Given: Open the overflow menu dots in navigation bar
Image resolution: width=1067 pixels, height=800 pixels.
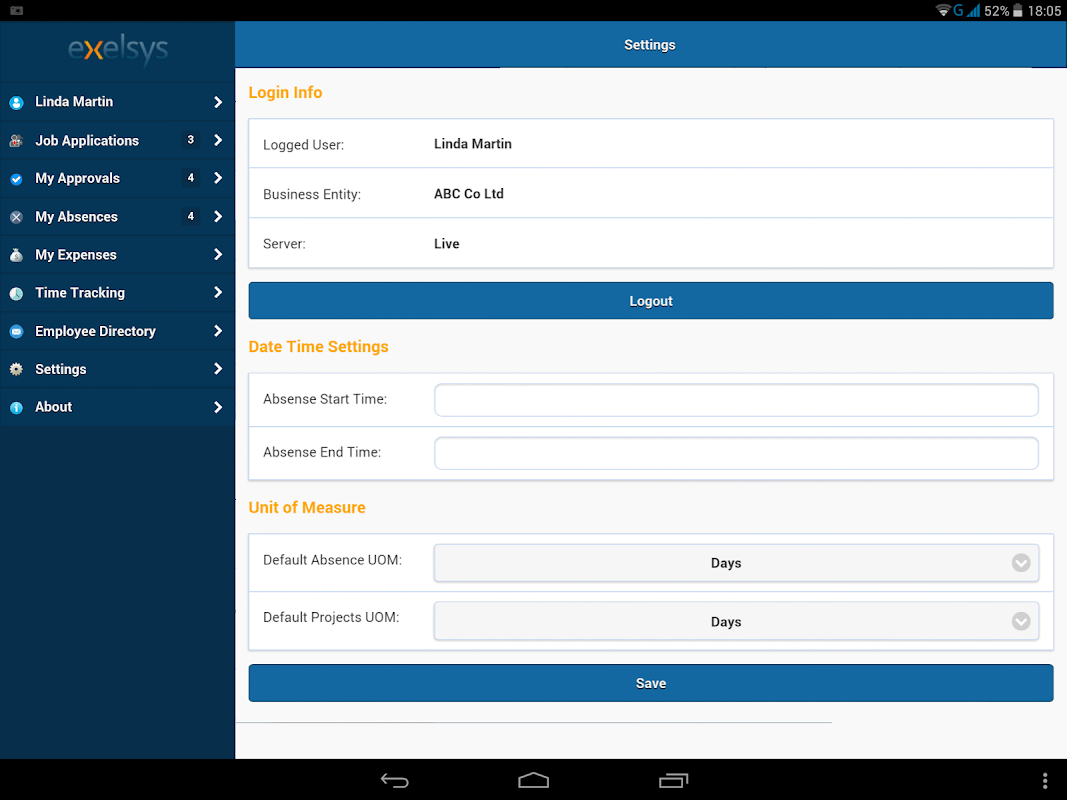Looking at the screenshot, I should pyautogui.click(x=1045, y=780).
